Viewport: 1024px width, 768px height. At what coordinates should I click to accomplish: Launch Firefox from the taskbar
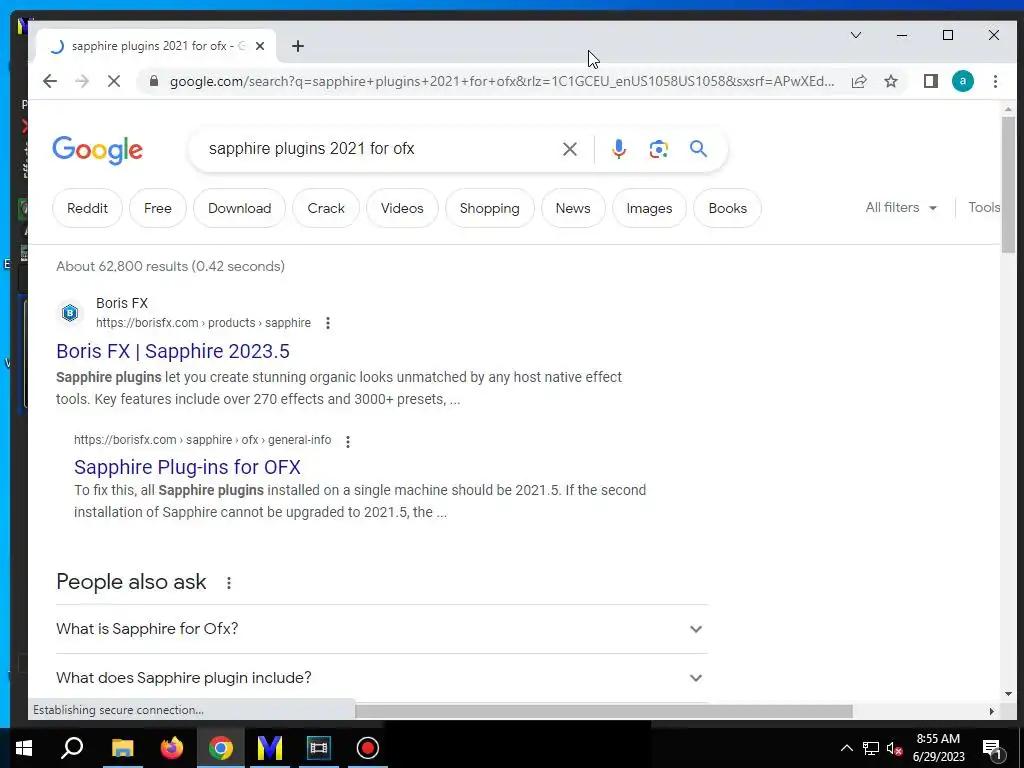pos(172,748)
